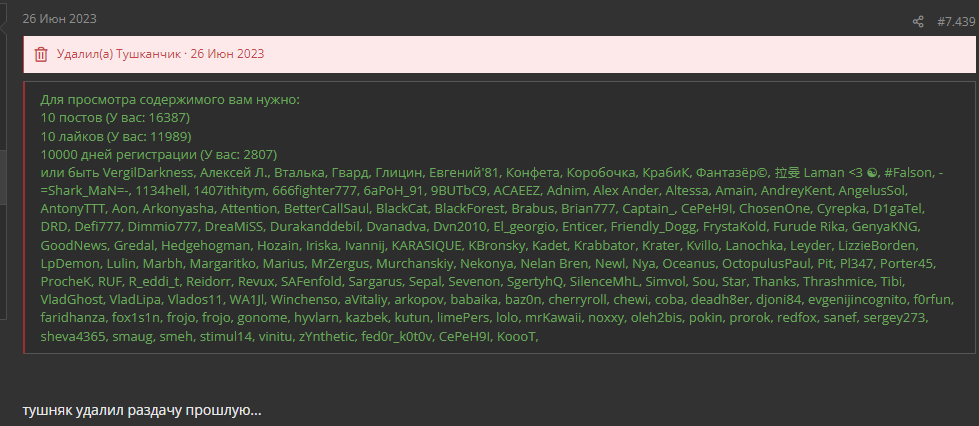The height and width of the screenshot is (426, 979).
Task: Open post permalink #7.439
Action: (x=956, y=22)
